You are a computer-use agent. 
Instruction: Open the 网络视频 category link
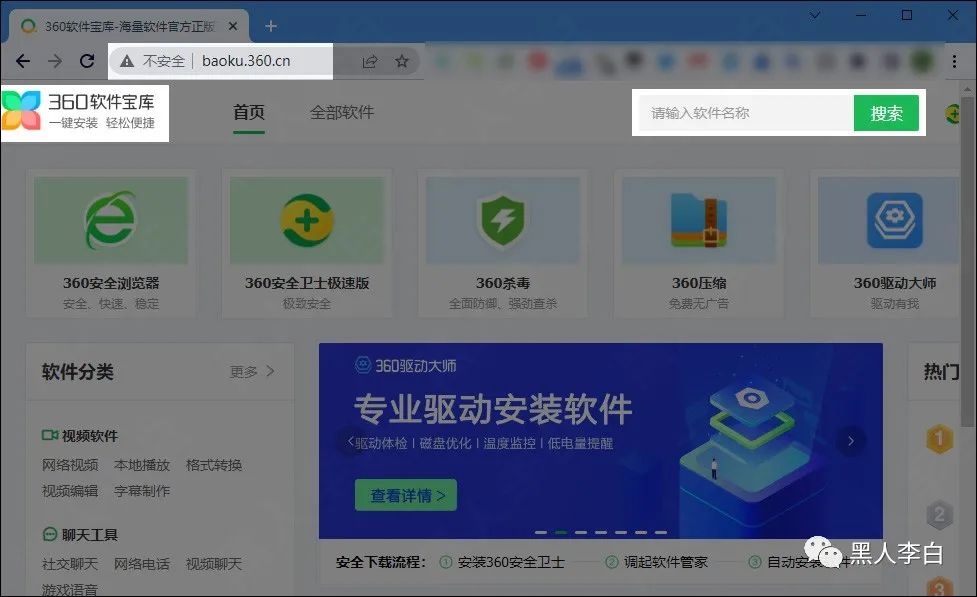pos(70,465)
